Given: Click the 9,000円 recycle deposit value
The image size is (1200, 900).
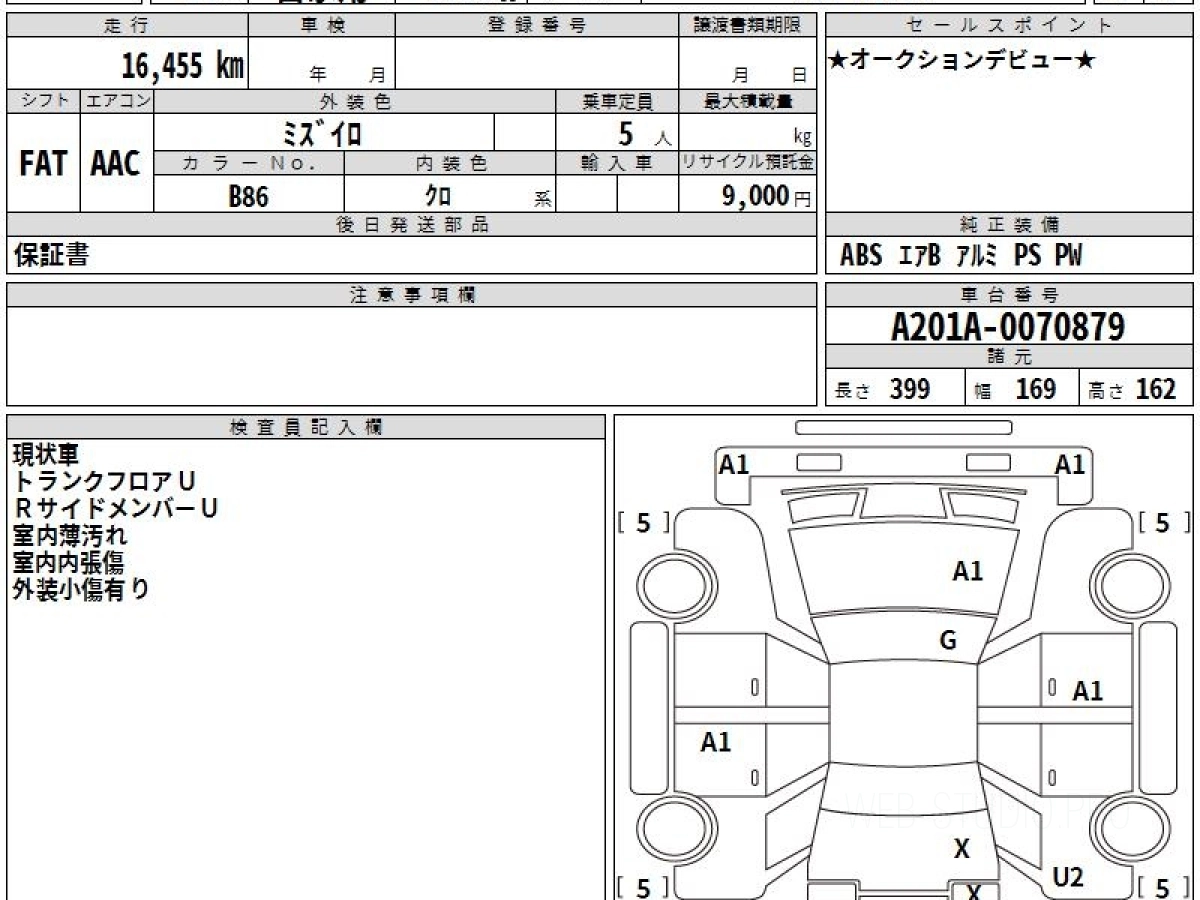Looking at the screenshot, I should tap(766, 196).
